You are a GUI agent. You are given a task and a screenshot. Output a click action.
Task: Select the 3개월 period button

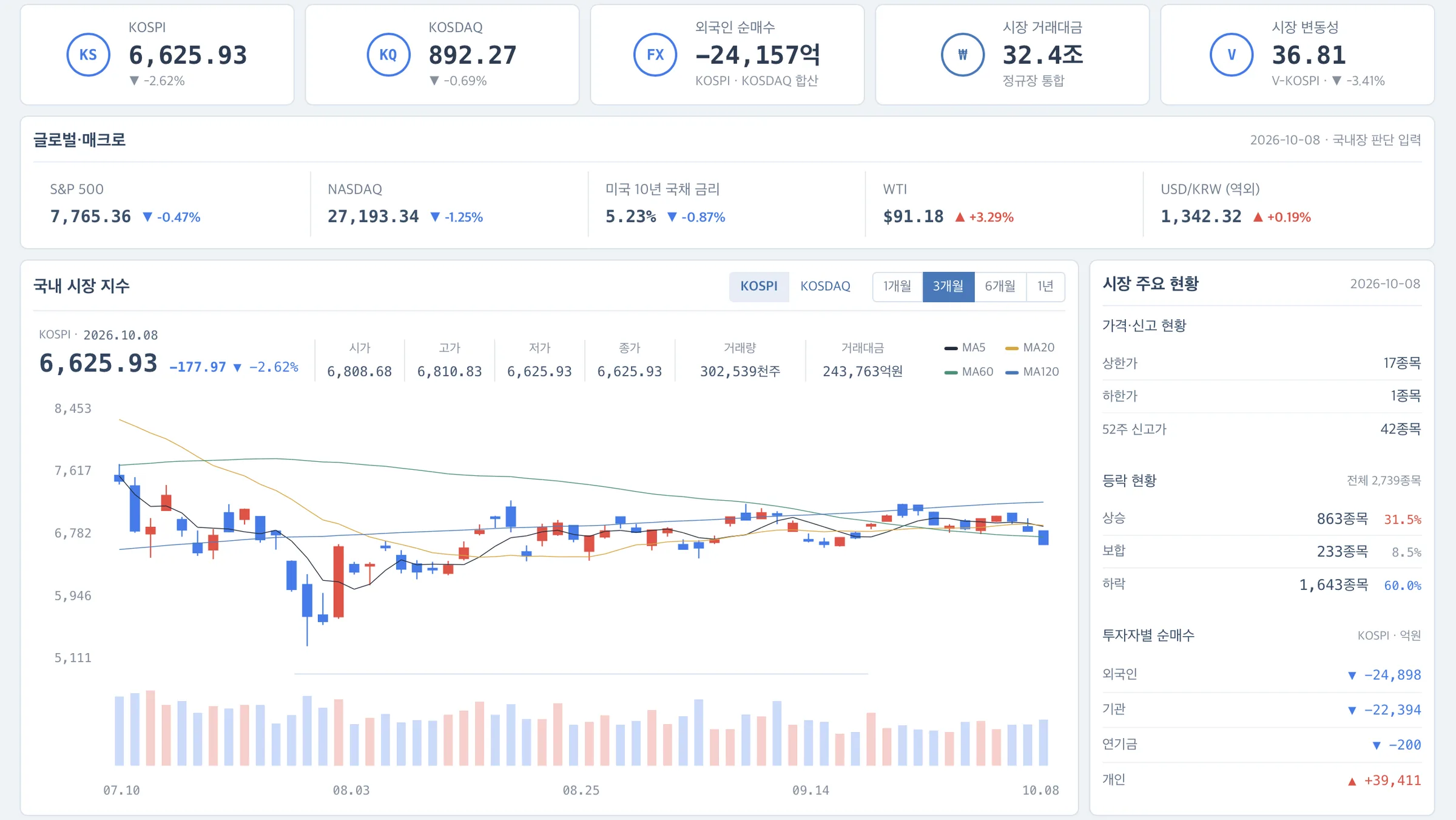click(948, 286)
